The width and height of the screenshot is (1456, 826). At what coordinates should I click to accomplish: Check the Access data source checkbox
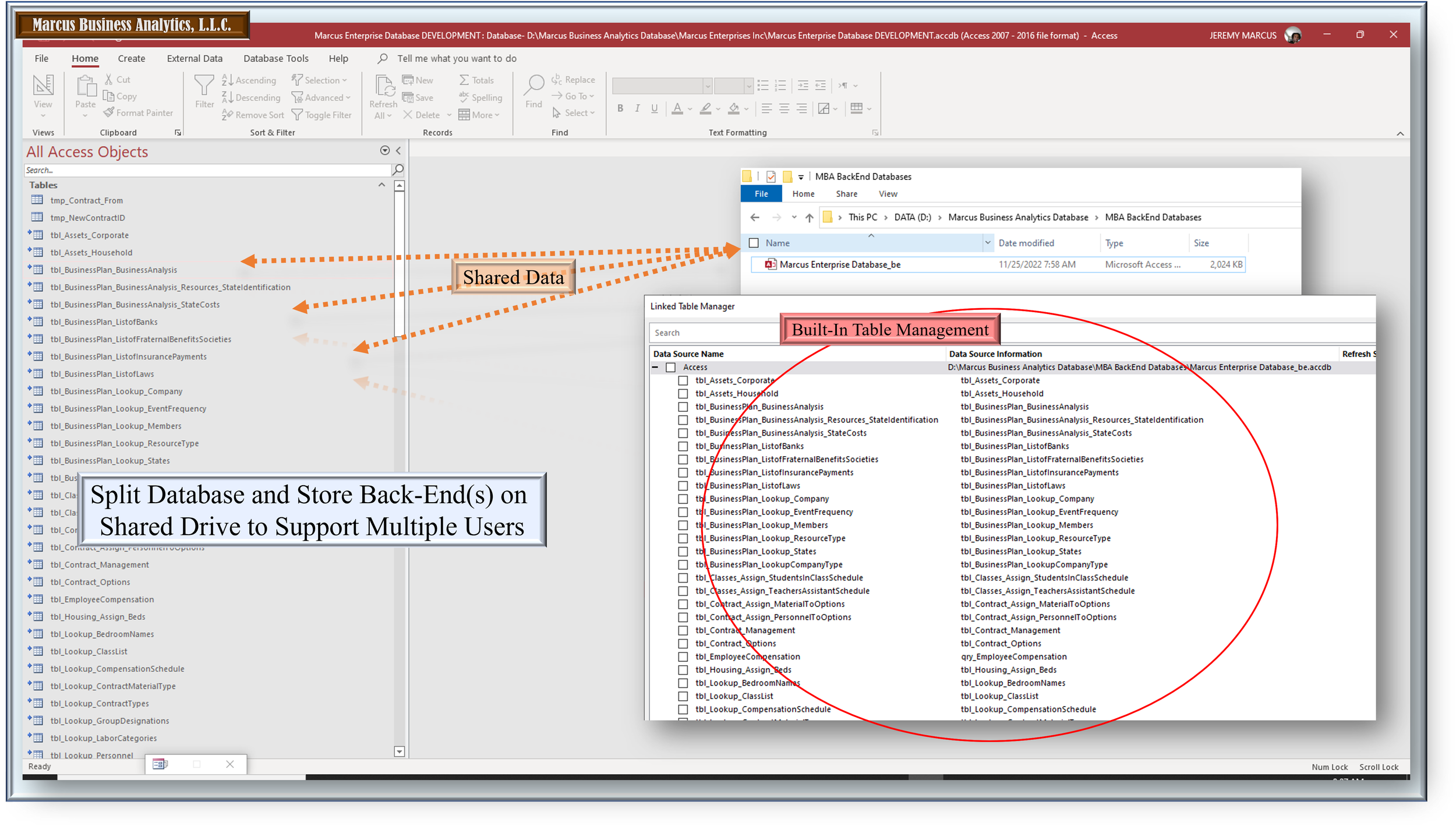click(670, 368)
